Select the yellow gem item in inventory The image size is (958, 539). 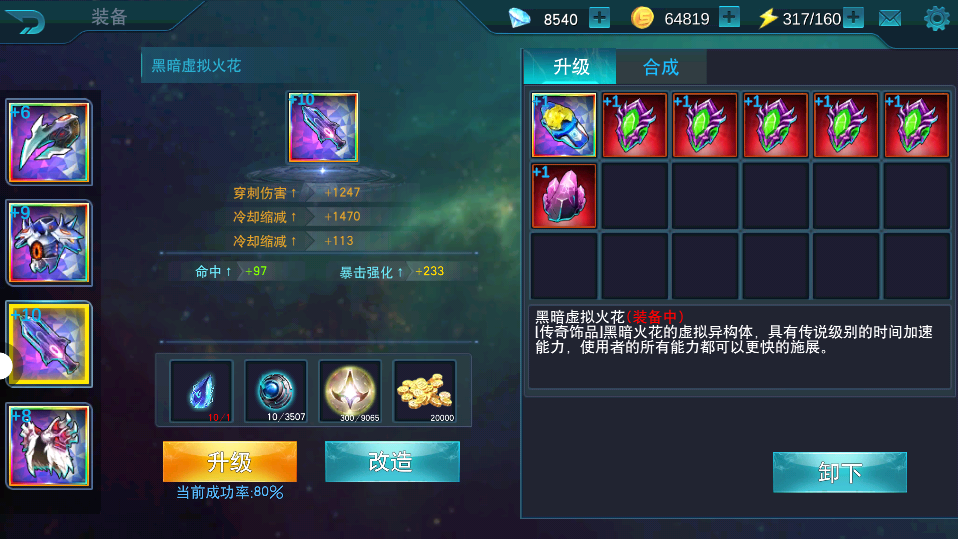click(563, 125)
